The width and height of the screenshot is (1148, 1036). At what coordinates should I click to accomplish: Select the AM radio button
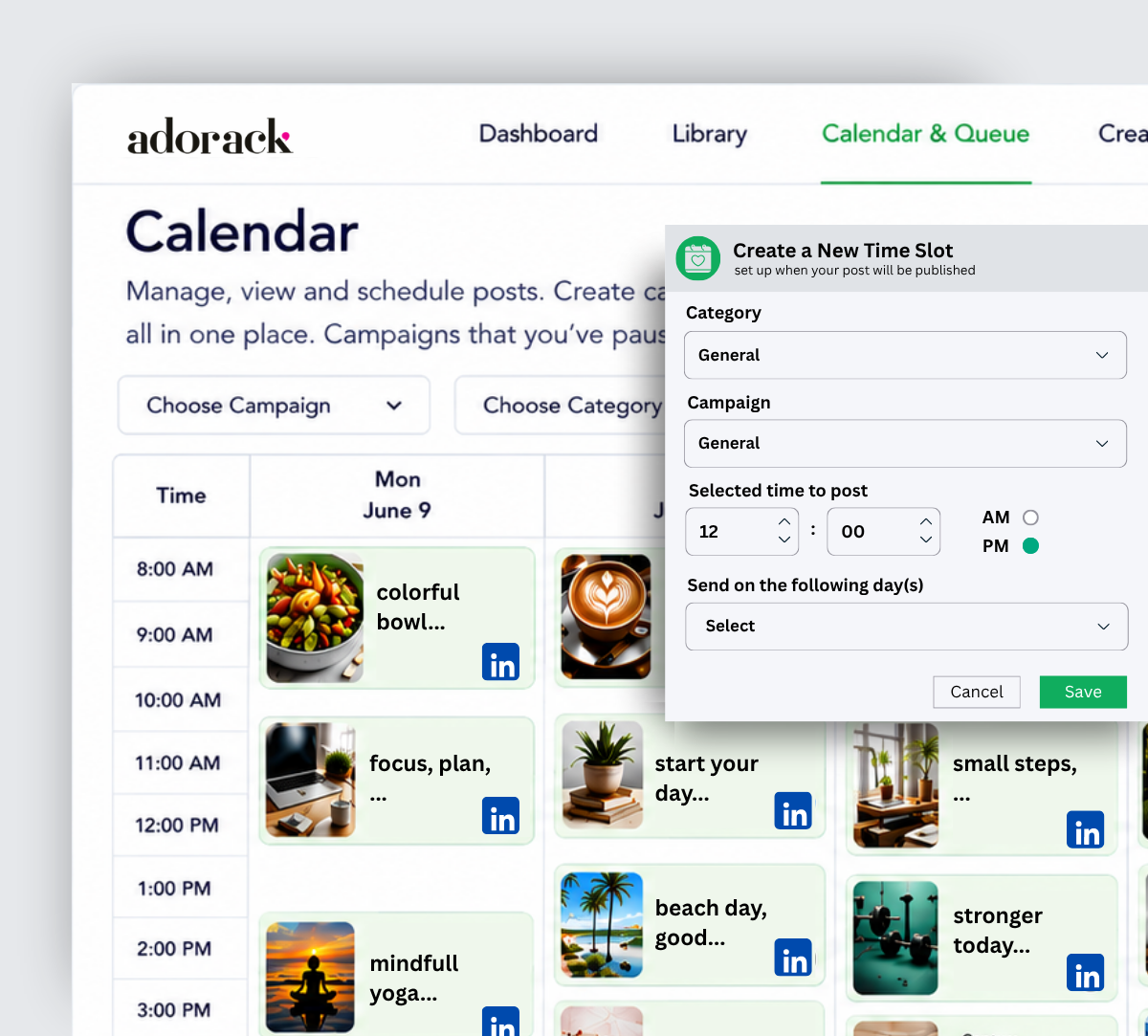point(1030,518)
